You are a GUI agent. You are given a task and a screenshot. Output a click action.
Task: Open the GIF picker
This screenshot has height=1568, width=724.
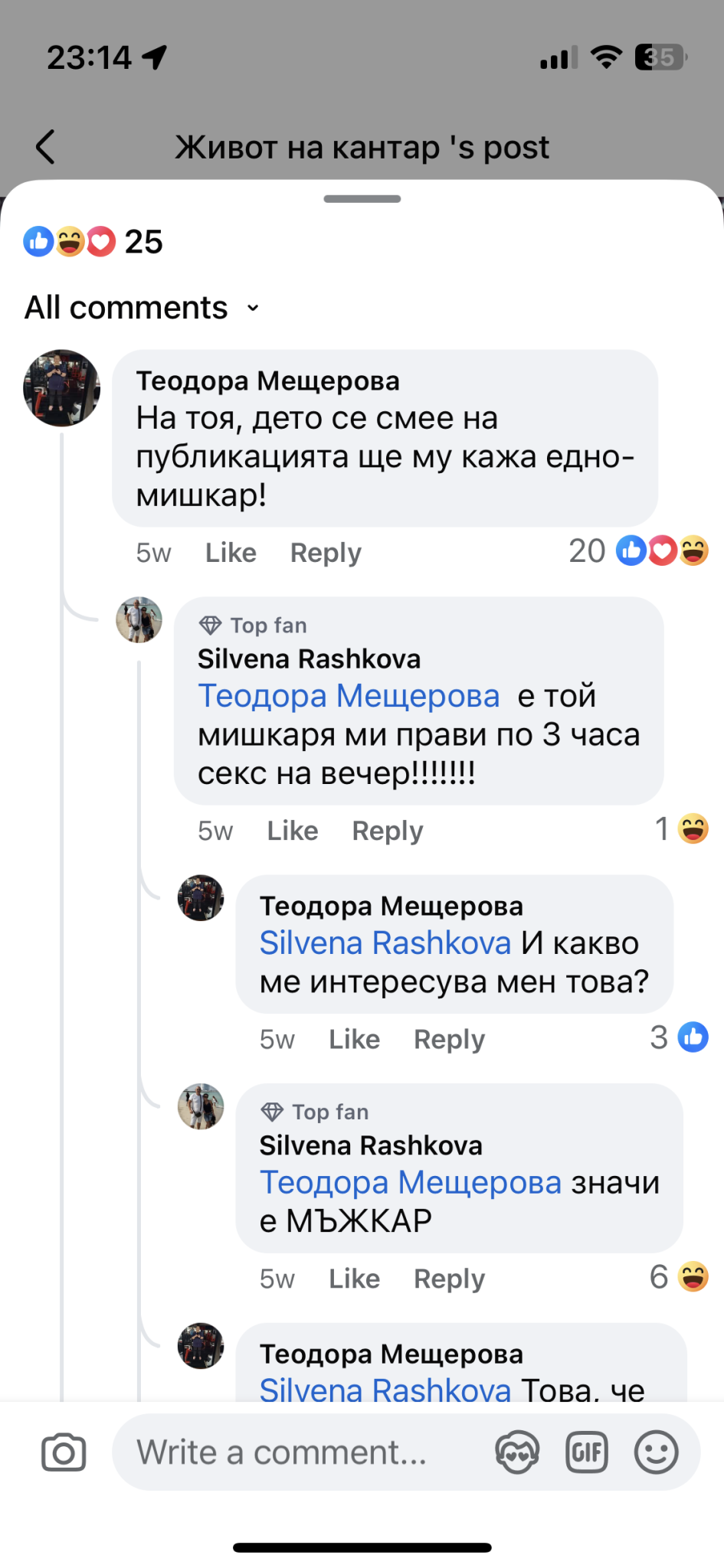coord(587,1452)
